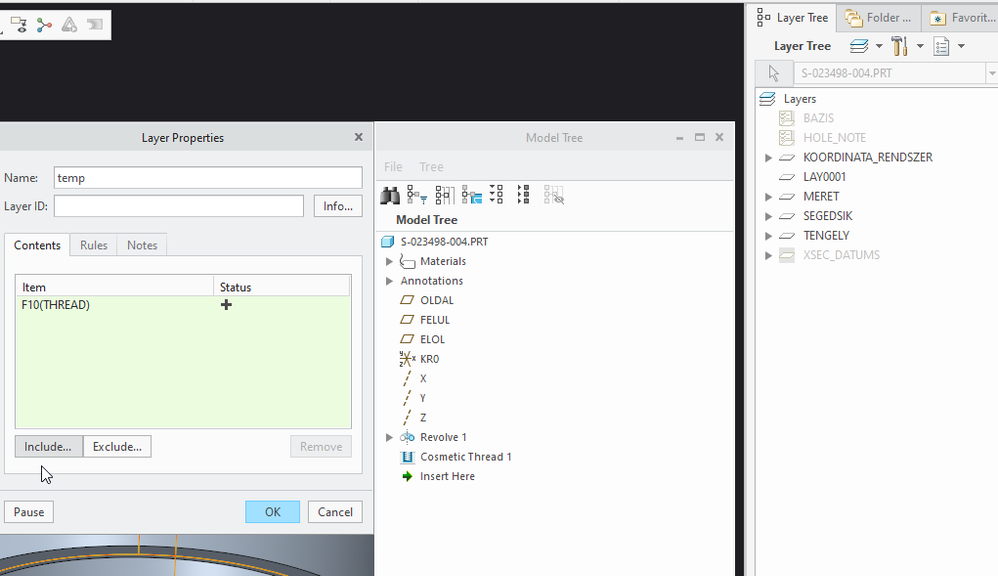998x576 pixels.
Task: Click the Layers root icon in Layer Tree
Action: point(768,99)
